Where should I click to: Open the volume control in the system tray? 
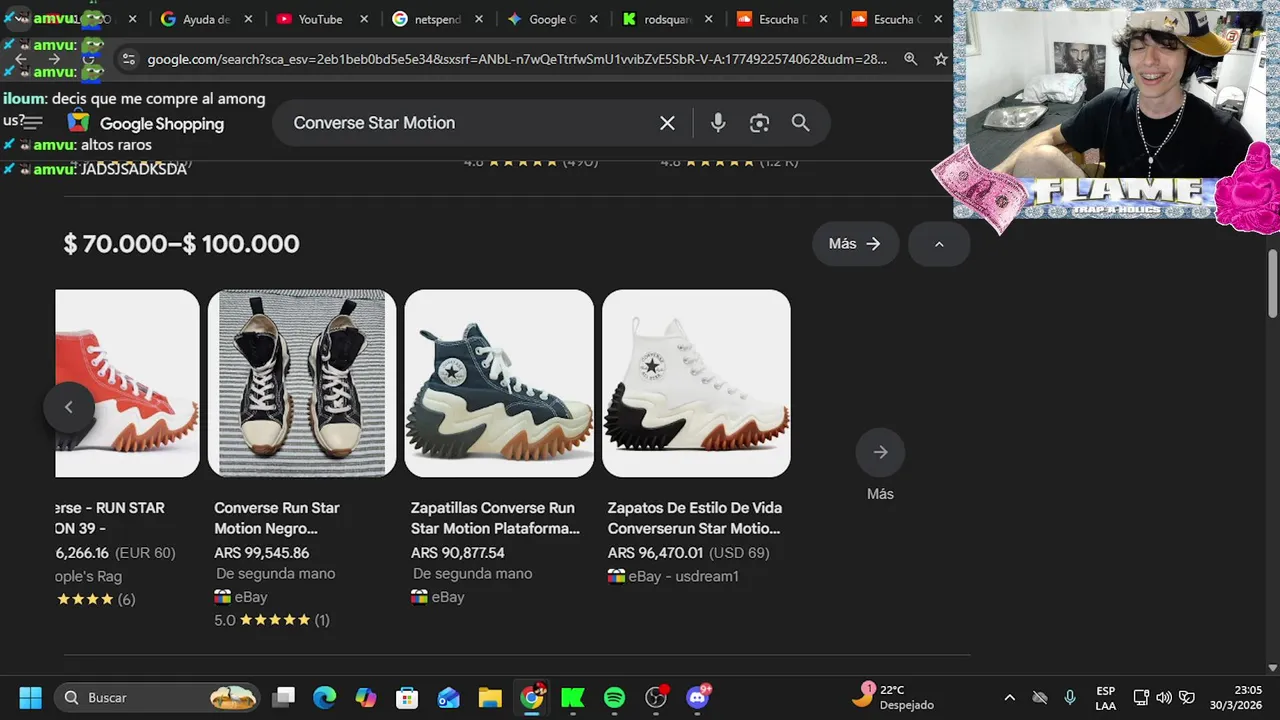[x=1164, y=697]
